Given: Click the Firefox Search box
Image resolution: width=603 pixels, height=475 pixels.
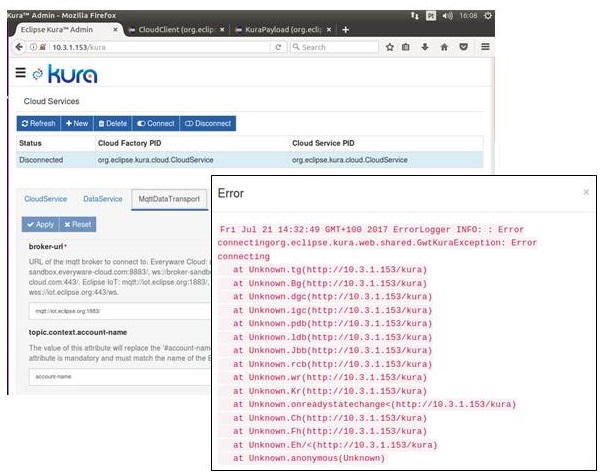Looking at the screenshot, I should coord(334,47).
